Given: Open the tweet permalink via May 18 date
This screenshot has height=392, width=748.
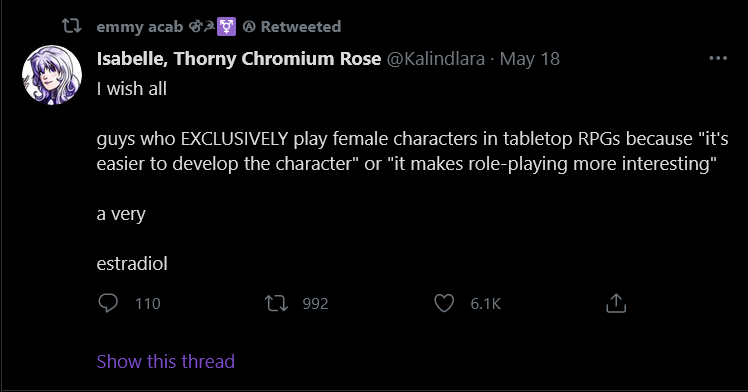Looking at the screenshot, I should (x=530, y=59).
